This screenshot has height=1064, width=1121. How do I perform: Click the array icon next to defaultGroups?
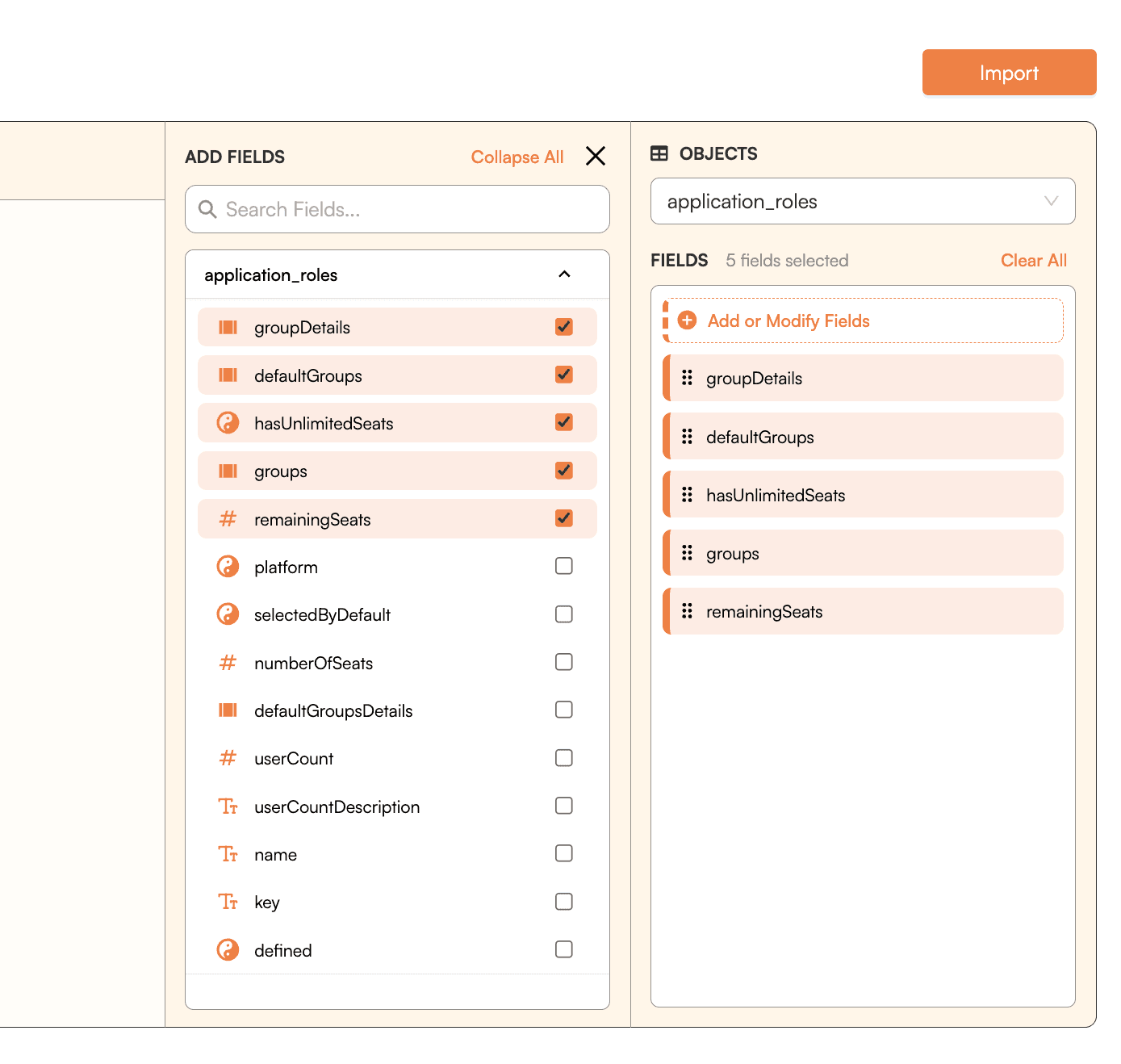click(x=228, y=375)
